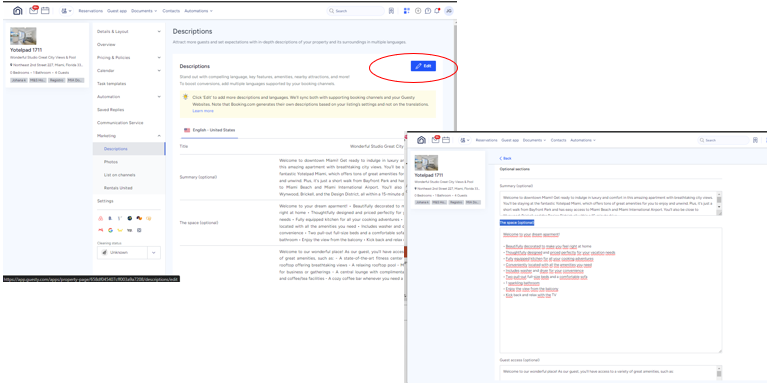Open Contacts in left screenshot's top menu

171,11
